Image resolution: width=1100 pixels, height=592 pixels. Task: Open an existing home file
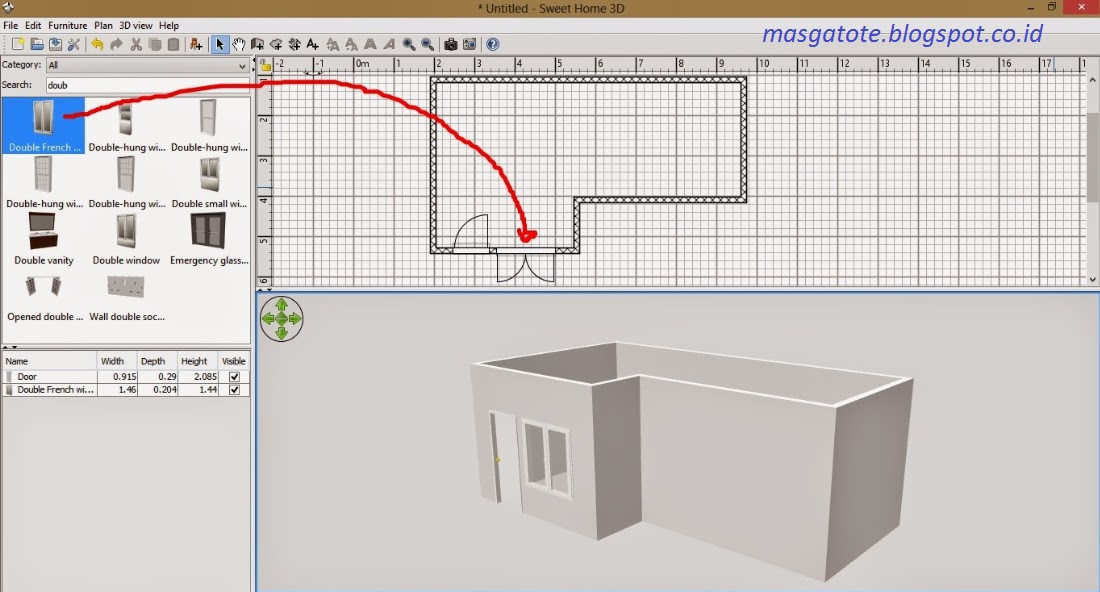pos(37,44)
